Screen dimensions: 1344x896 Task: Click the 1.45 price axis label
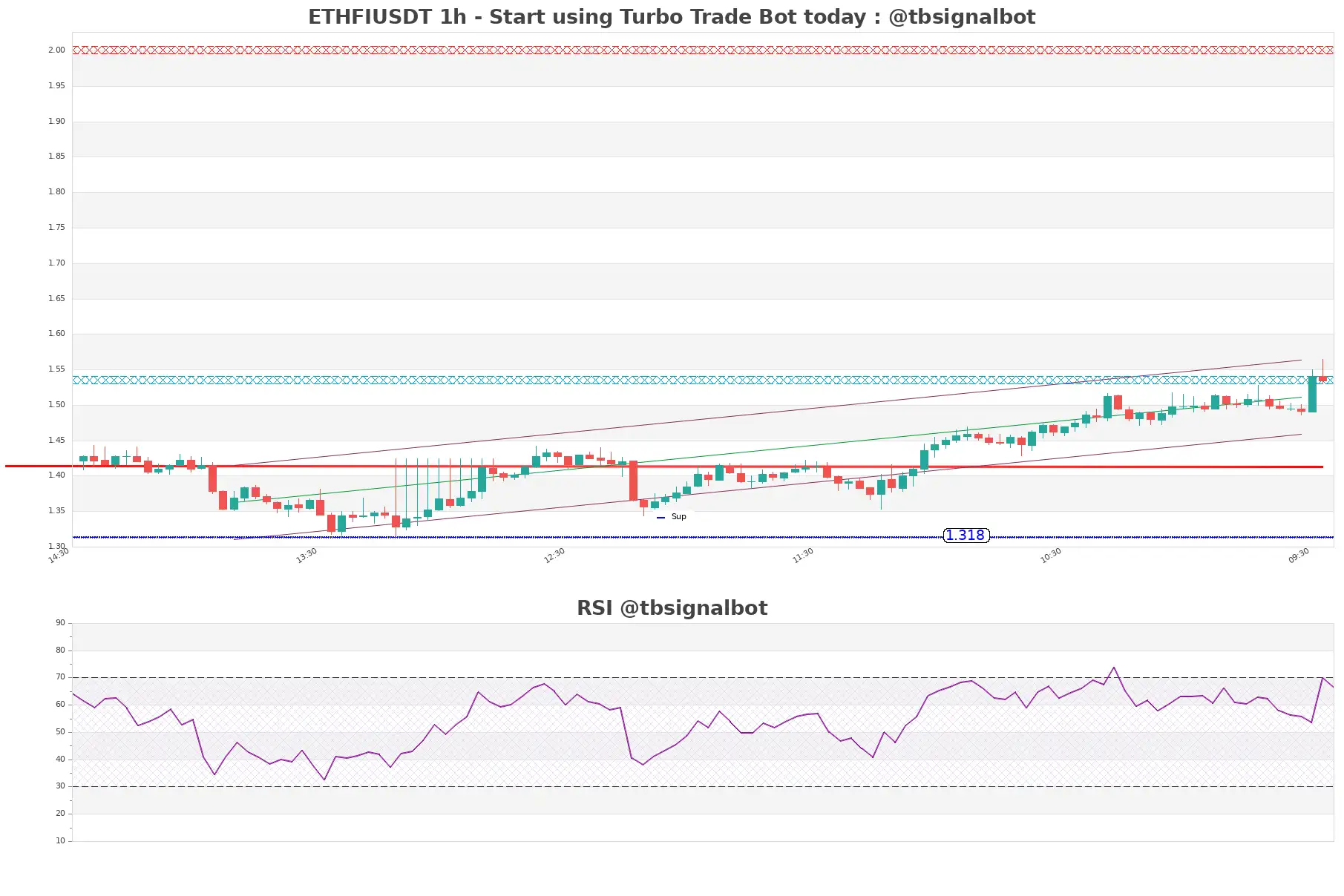[x=56, y=441]
